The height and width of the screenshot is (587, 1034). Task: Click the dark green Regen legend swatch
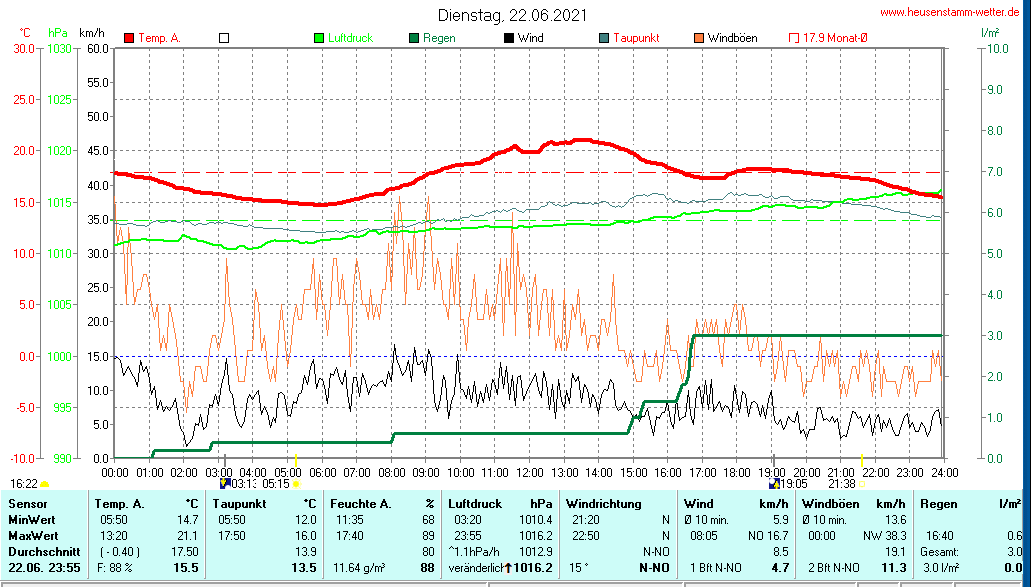click(414, 38)
